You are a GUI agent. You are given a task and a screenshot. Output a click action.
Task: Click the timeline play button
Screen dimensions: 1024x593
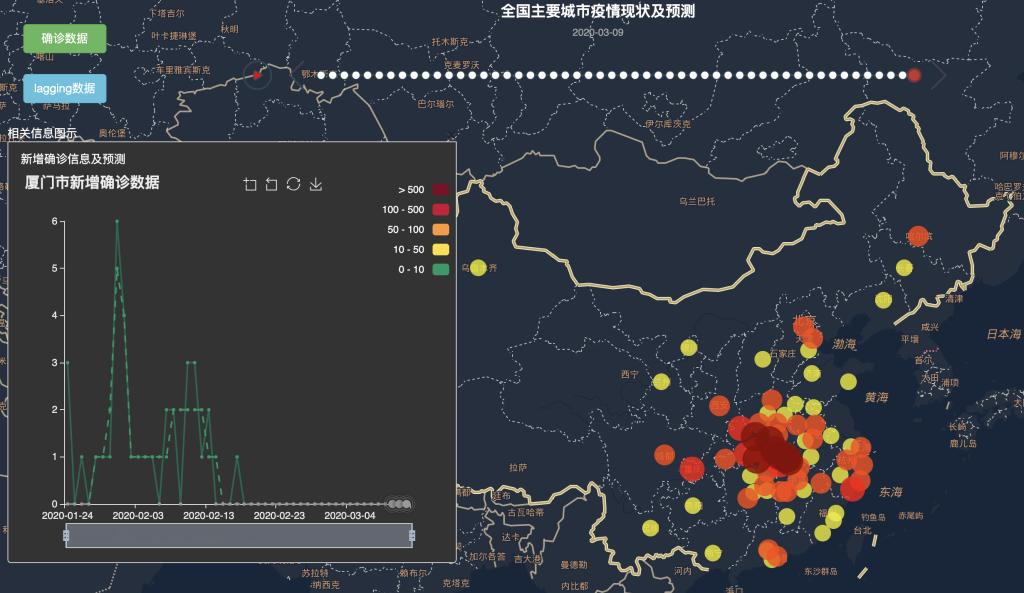pos(257,75)
